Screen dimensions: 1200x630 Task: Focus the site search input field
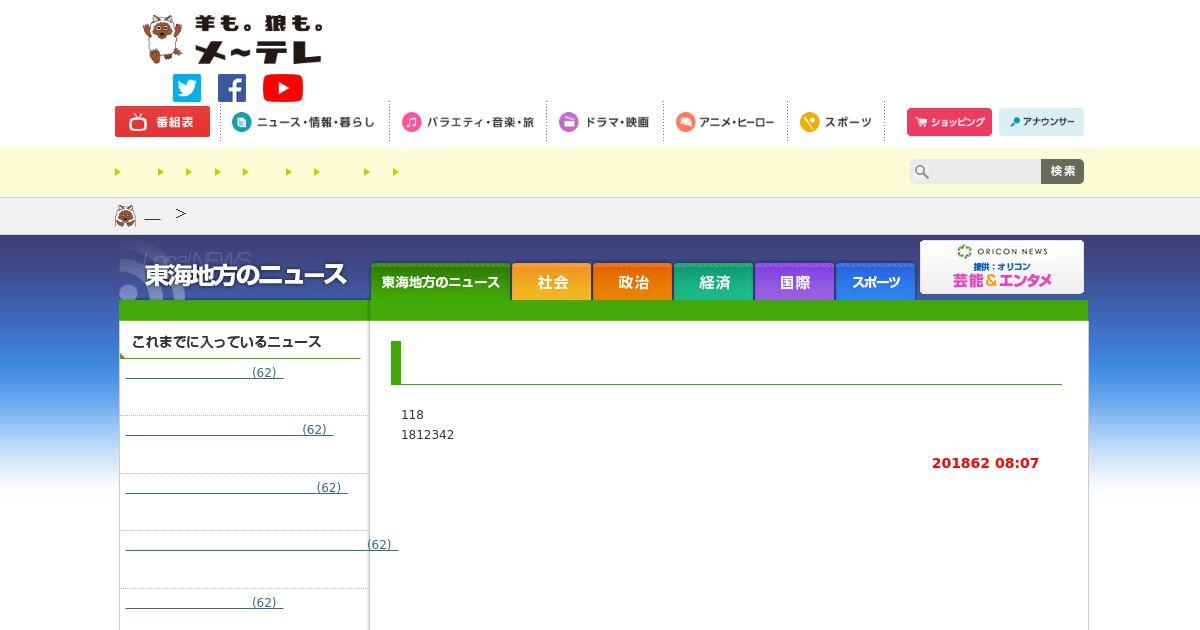(975, 171)
